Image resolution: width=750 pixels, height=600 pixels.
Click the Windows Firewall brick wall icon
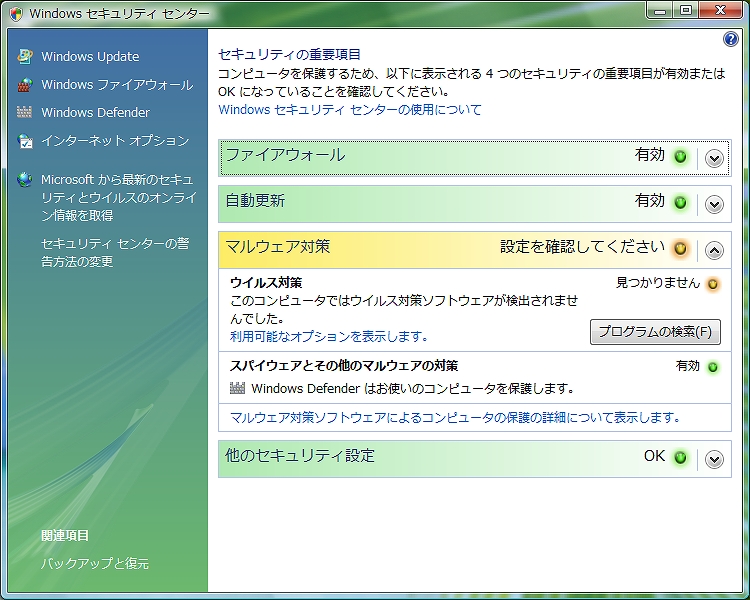click(25, 85)
